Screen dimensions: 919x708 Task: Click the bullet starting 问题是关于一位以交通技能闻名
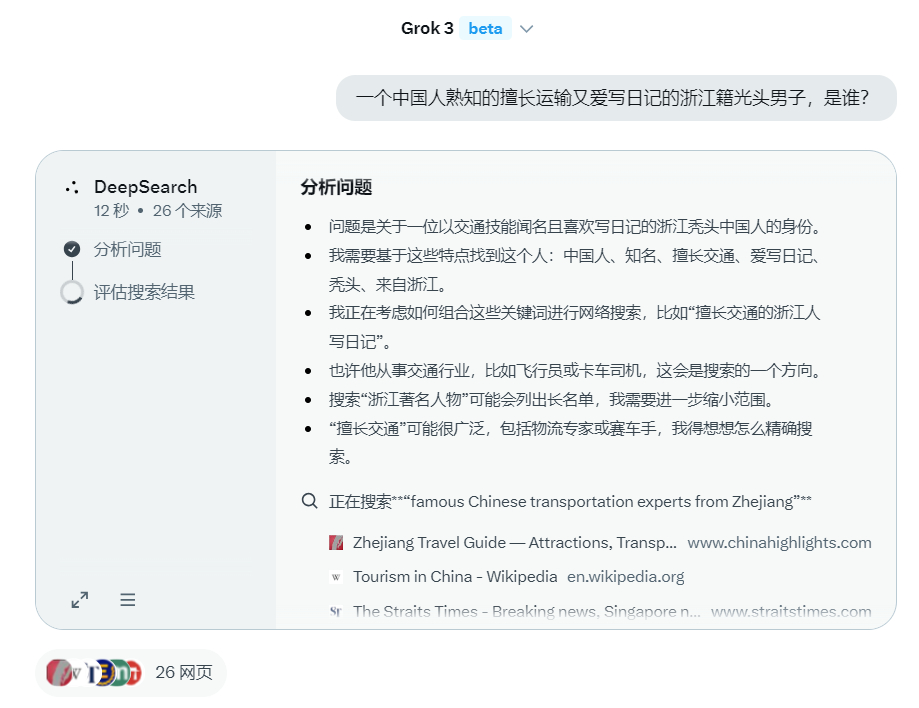point(574,226)
